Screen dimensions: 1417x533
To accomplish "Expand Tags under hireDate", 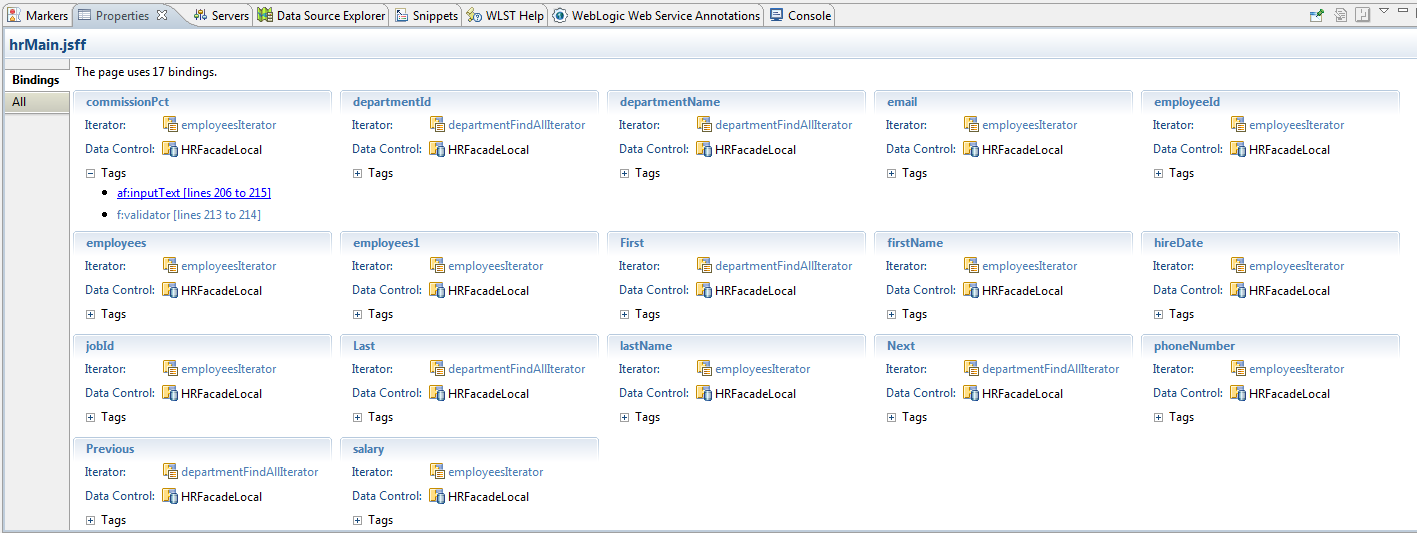I will 1159,314.
